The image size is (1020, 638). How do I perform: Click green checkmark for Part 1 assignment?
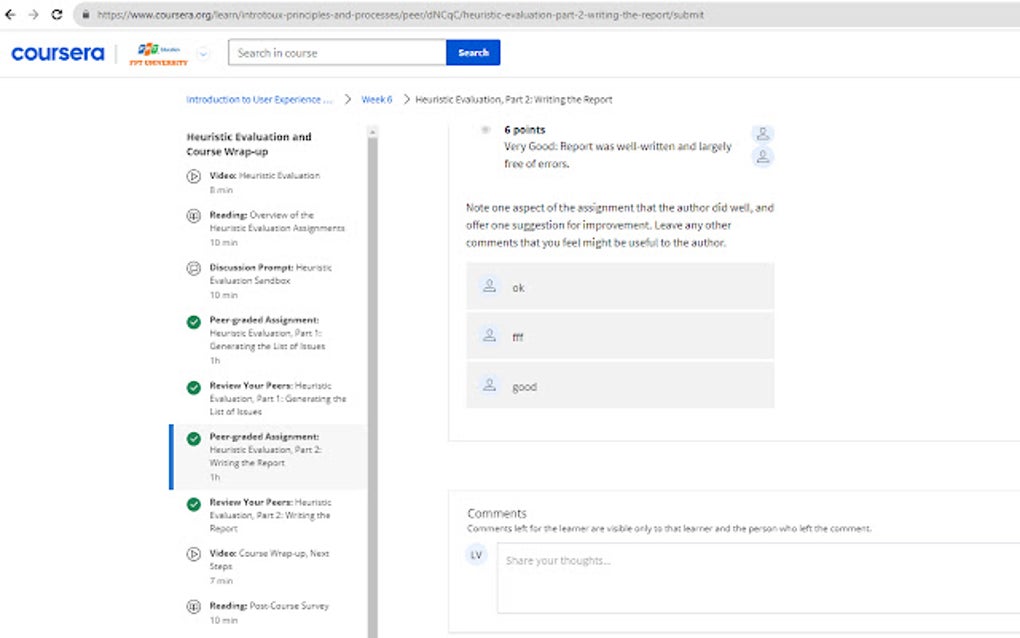194,321
